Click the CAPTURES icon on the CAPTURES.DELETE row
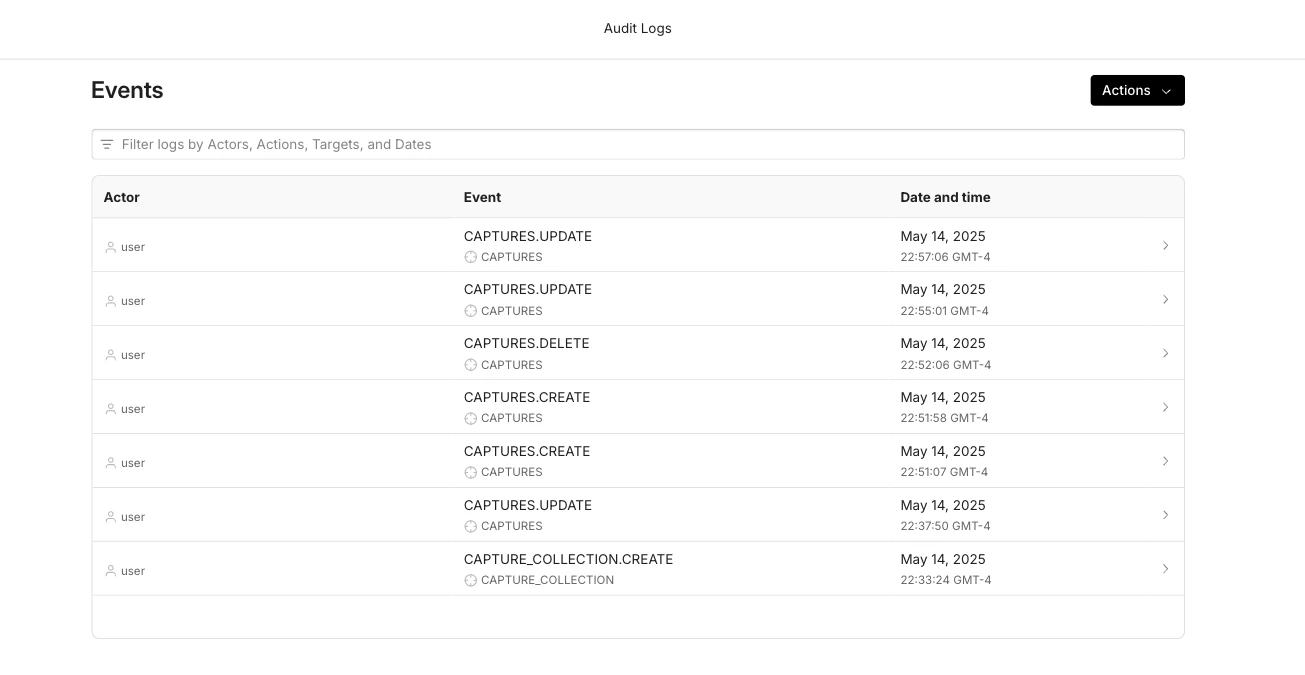1305x675 pixels. pyautogui.click(x=469, y=365)
